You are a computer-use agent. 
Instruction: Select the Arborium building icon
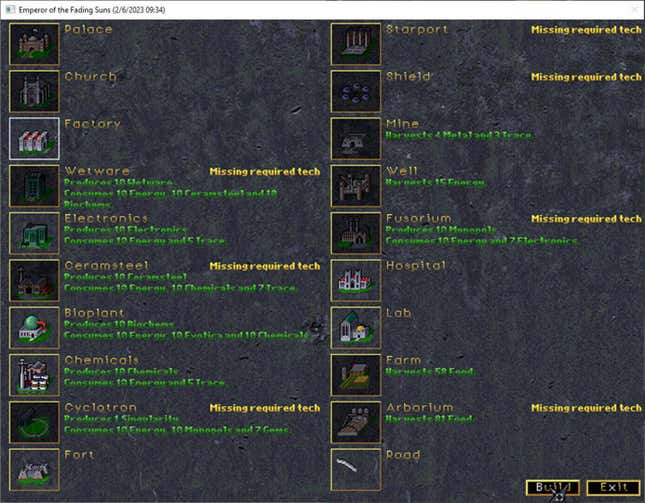pos(356,422)
